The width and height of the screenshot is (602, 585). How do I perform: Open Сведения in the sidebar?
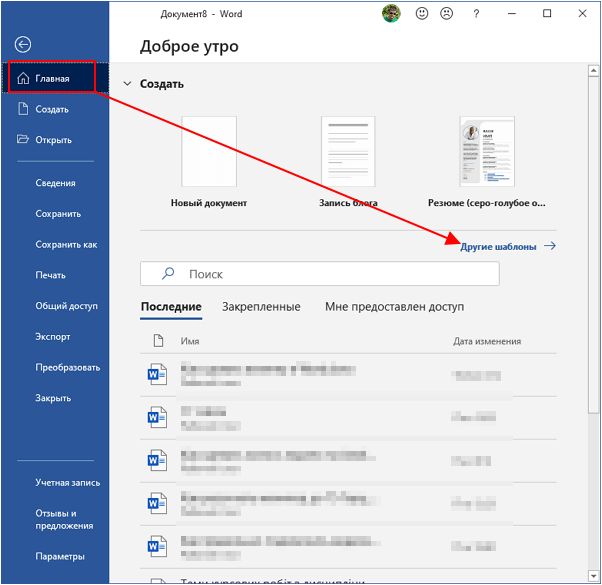pyautogui.click(x=55, y=183)
